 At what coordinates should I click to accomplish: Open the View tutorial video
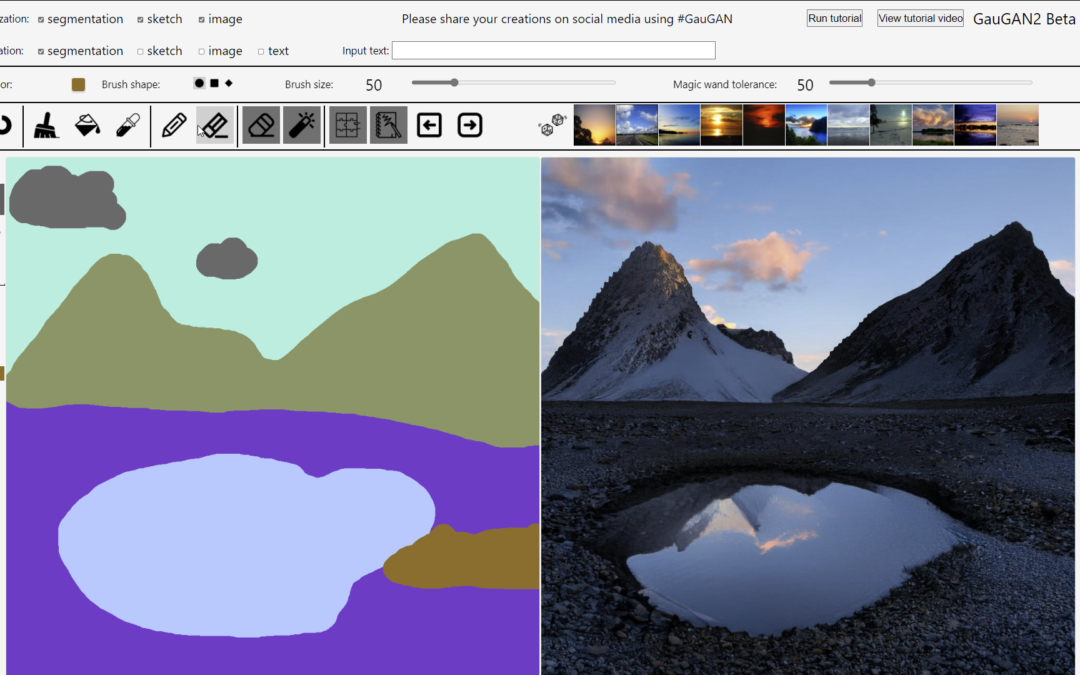pos(919,17)
